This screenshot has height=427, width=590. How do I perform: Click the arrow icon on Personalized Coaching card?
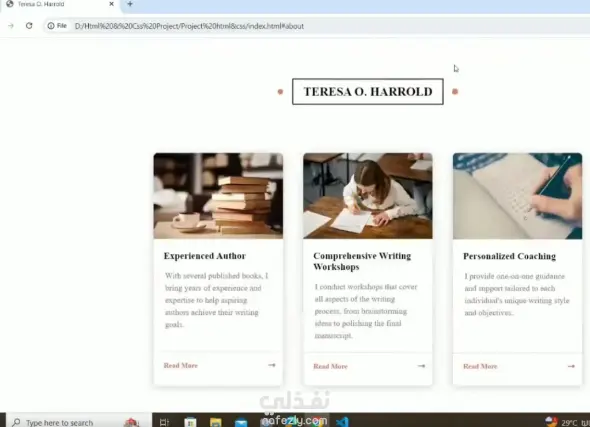pos(571,366)
